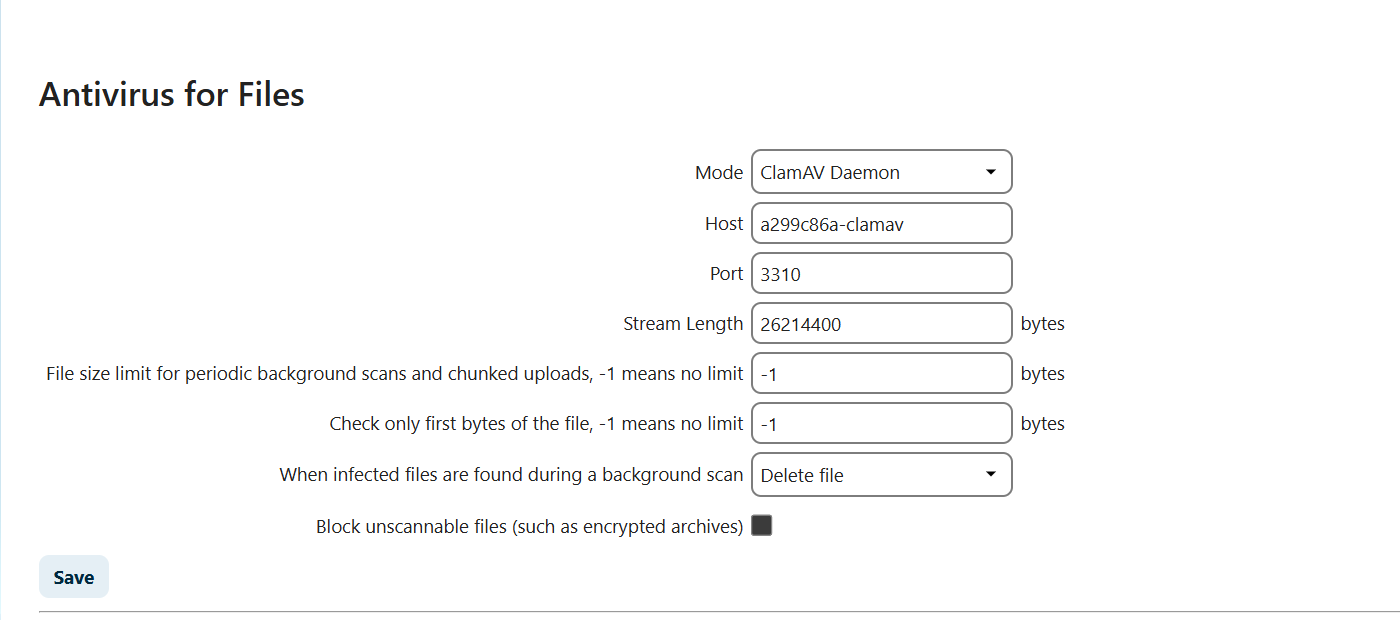Click the 'Antivirus for Files' heading
Screen dimensions: 1400x620
[x=171, y=95]
